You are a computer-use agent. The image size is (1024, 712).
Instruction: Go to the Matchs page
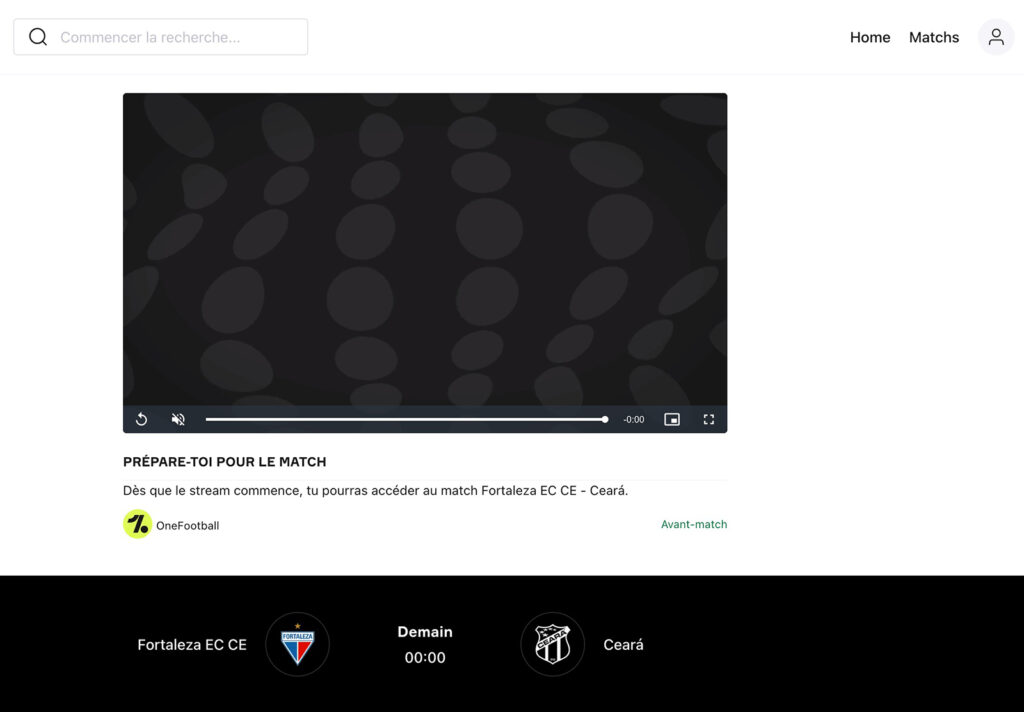click(x=934, y=37)
